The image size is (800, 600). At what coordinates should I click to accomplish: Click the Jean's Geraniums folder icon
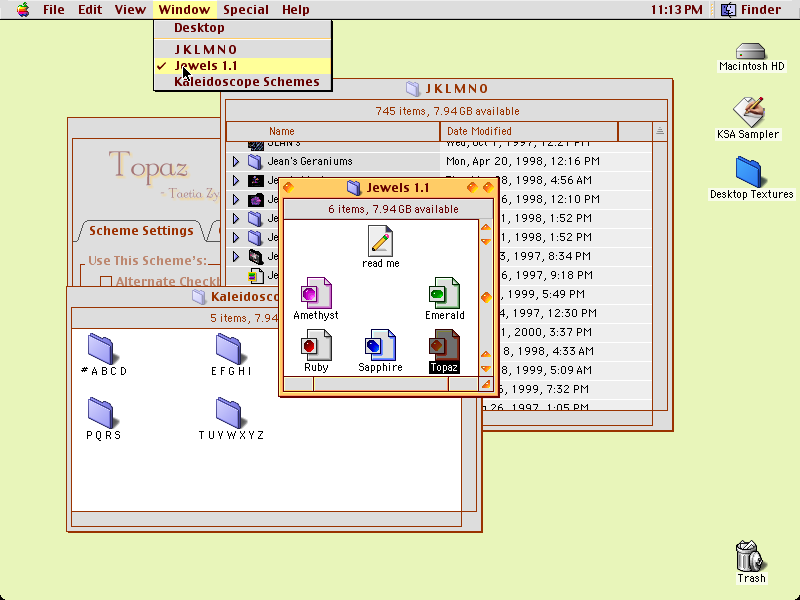coord(255,161)
